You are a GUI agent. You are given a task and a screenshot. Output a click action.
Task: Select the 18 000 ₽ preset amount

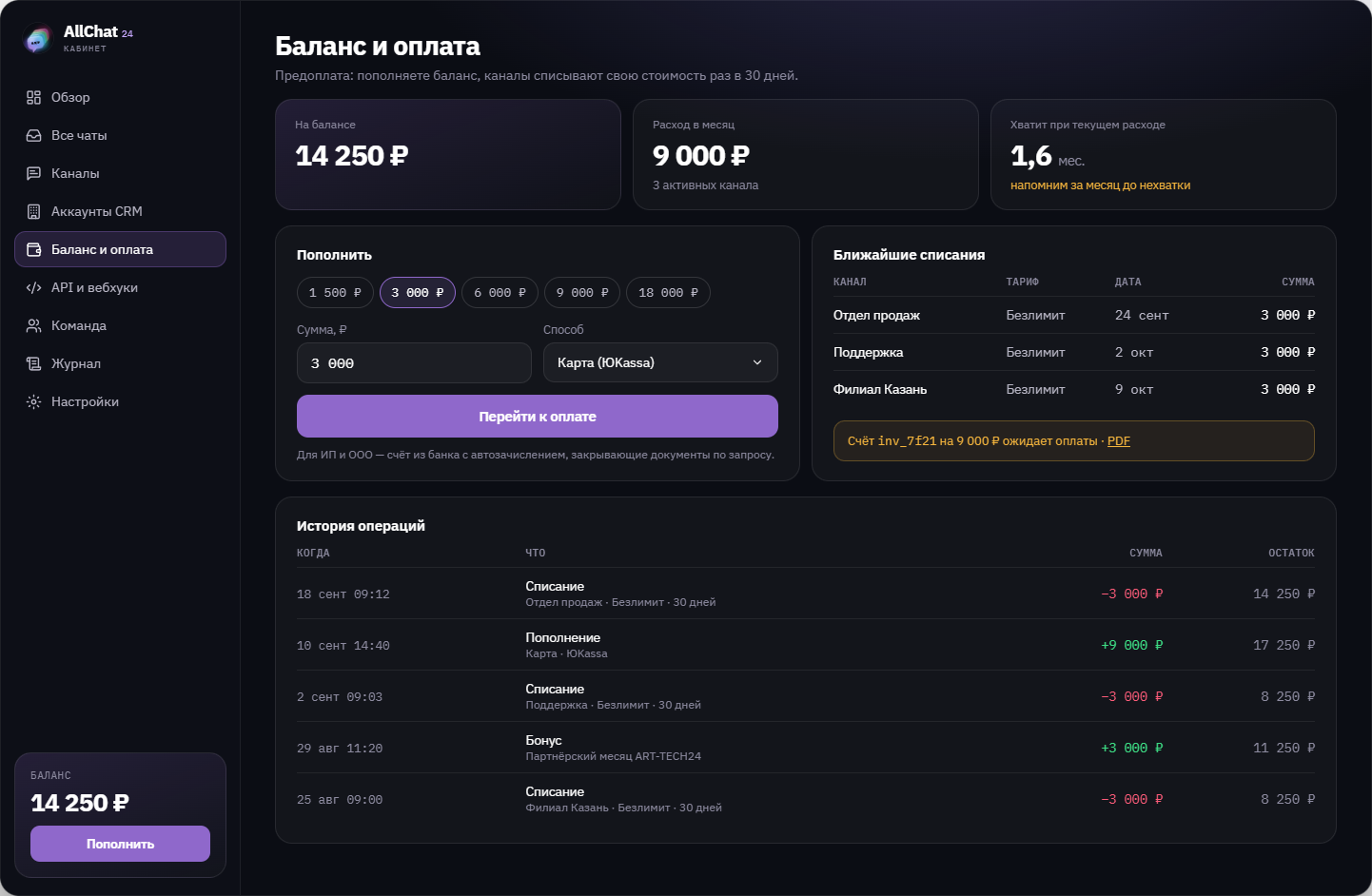(668, 293)
